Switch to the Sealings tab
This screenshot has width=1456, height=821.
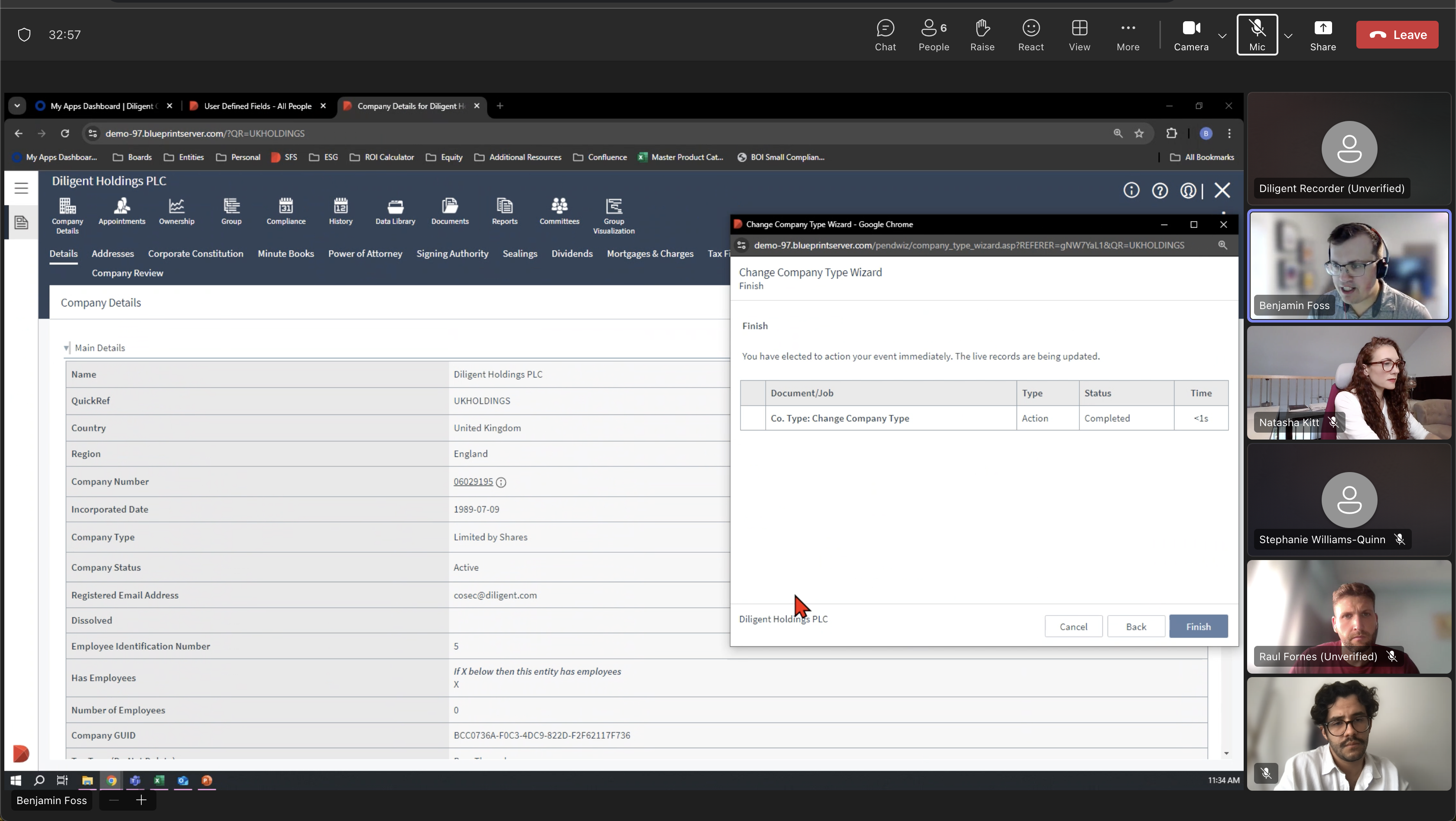pyautogui.click(x=520, y=253)
